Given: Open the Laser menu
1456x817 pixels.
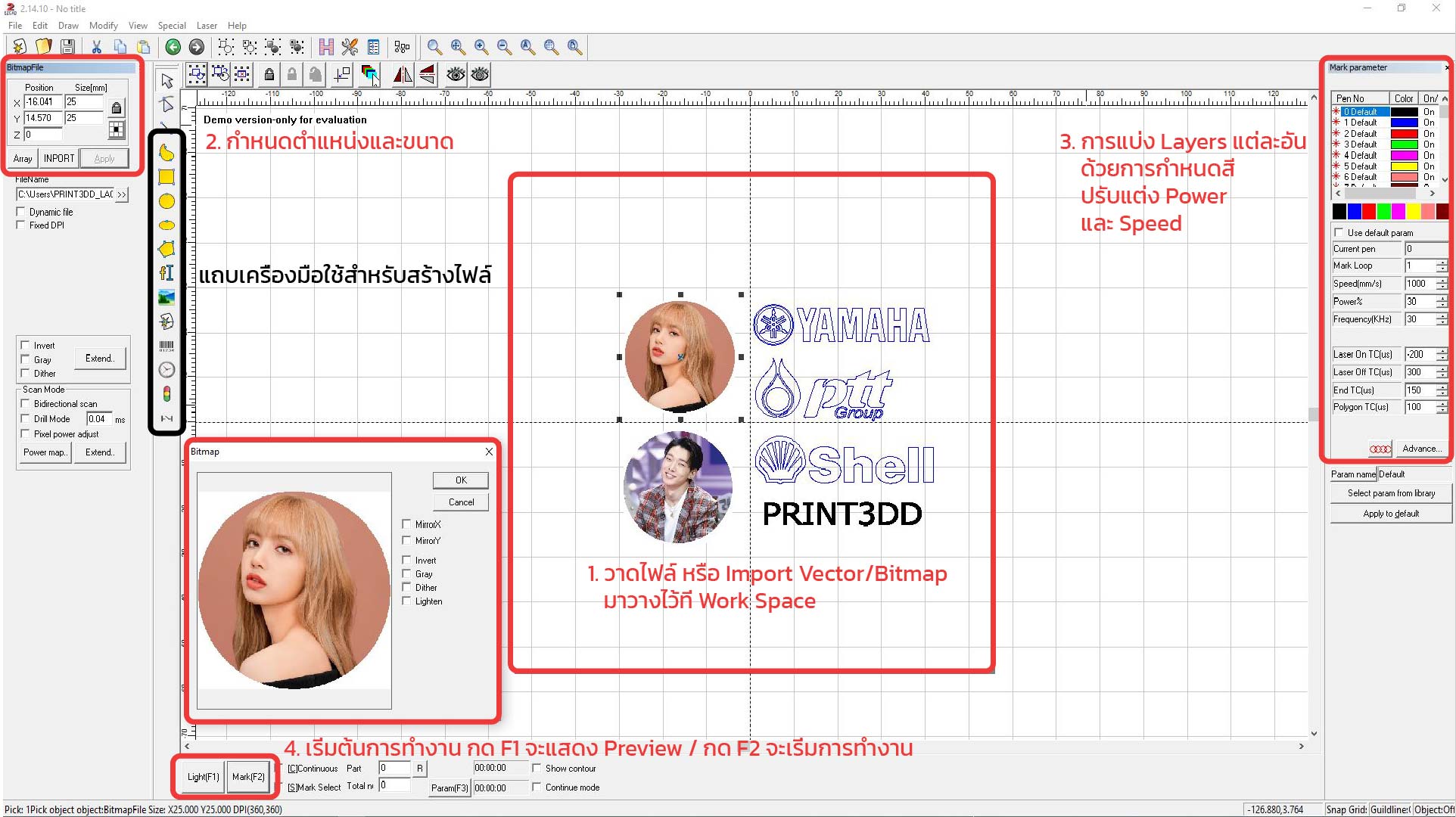Looking at the screenshot, I should click(x=207, y=25).
